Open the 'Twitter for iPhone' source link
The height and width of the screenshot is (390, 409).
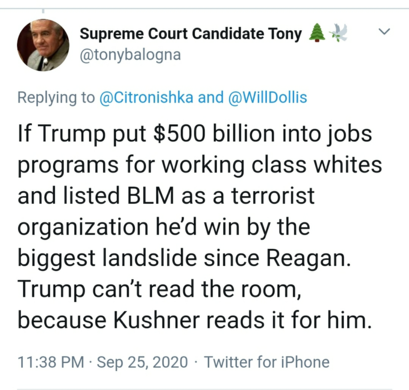267,362
